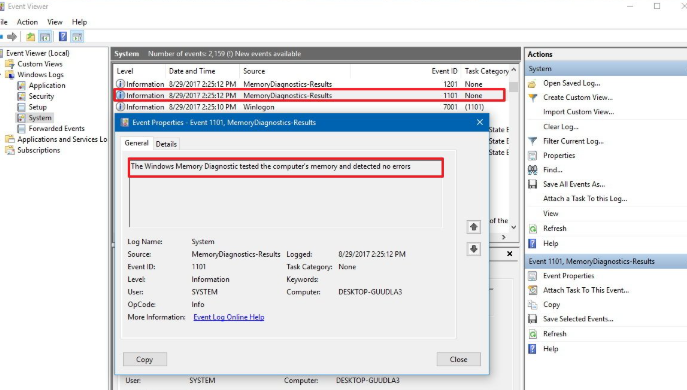Screen dimensions: 687x390
Task: Click Filter Current Log action
Action: 573,141
